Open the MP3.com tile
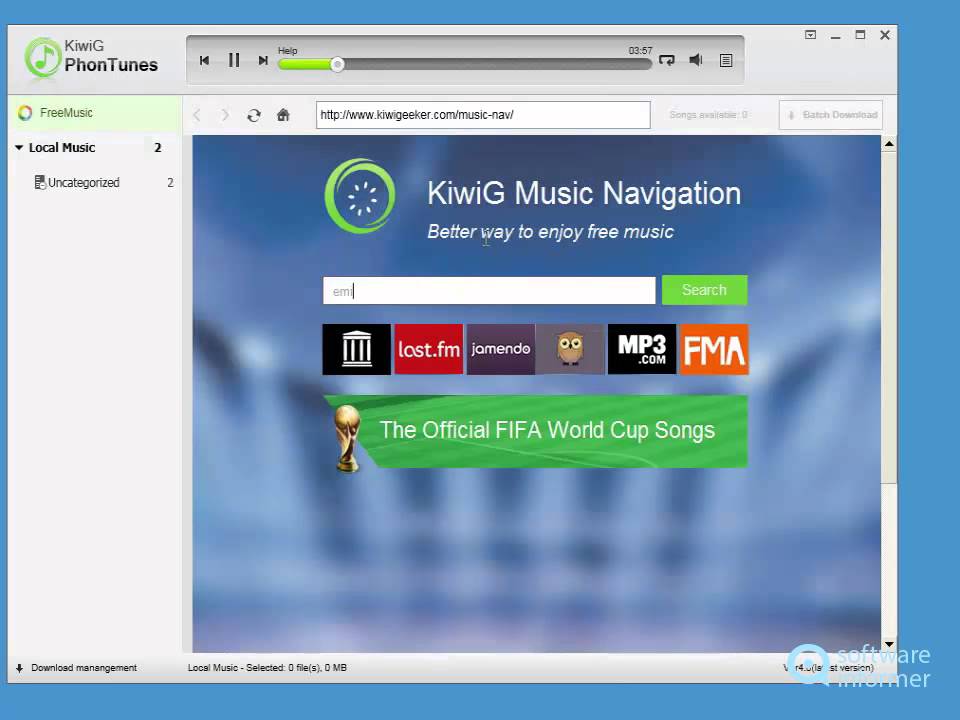The image size is (960, 720). 642,349
